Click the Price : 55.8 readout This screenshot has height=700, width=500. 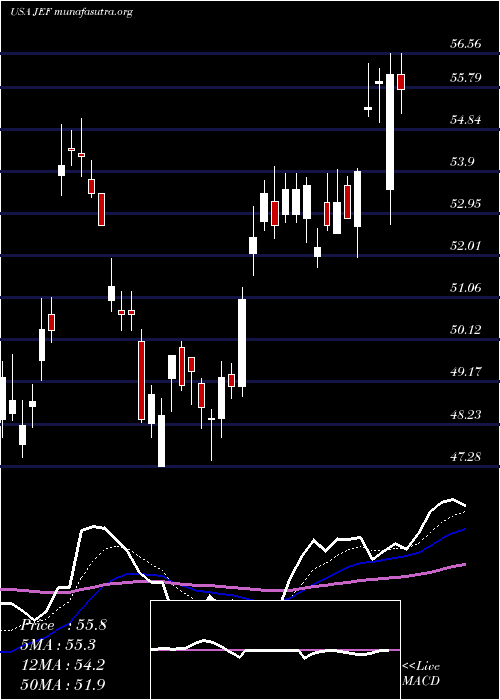coord(63,625)
